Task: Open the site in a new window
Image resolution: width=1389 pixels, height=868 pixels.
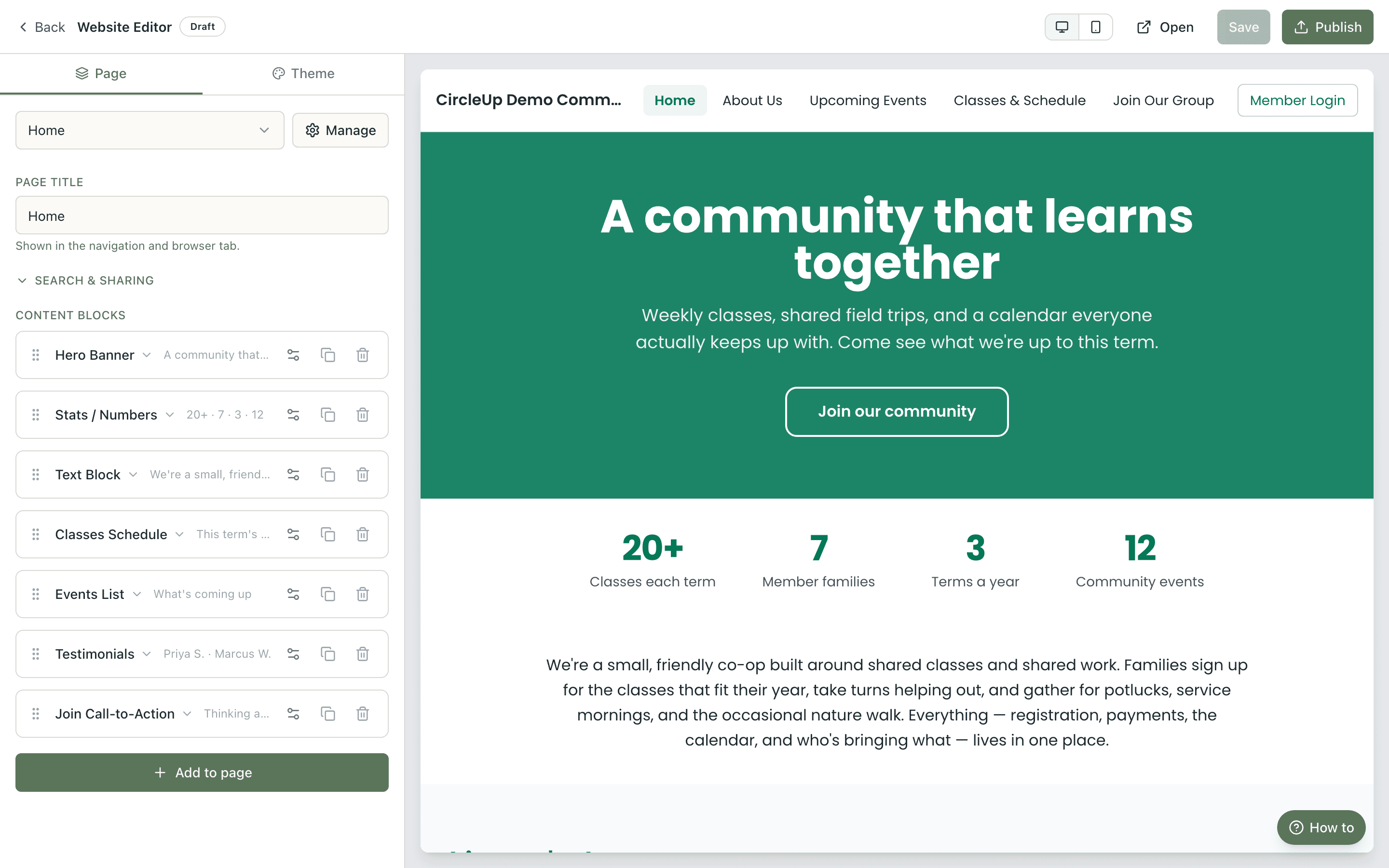Action: pyautogui.click(x=1165, y=27)
